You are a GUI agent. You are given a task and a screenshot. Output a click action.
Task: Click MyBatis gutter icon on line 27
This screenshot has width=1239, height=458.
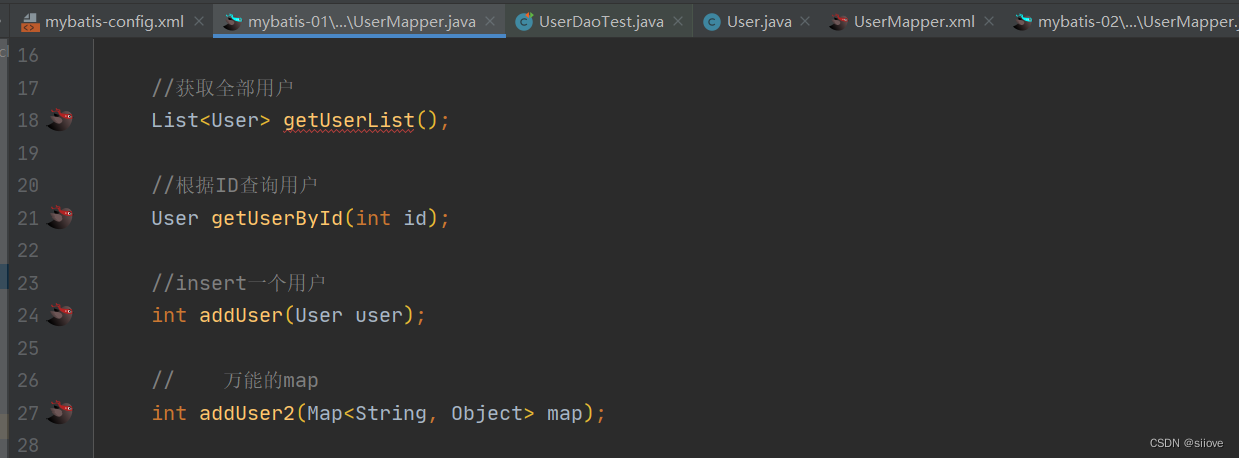point(60,412)
